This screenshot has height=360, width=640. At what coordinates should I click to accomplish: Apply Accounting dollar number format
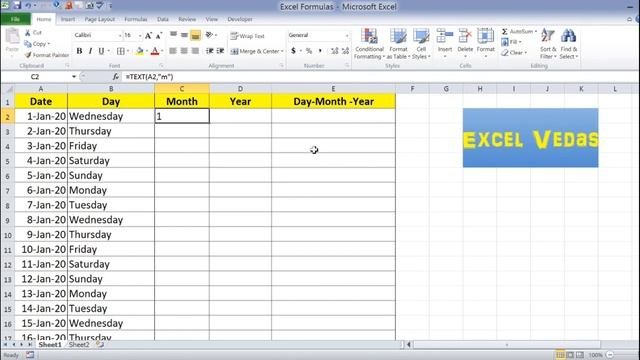[x=293, y=51]
